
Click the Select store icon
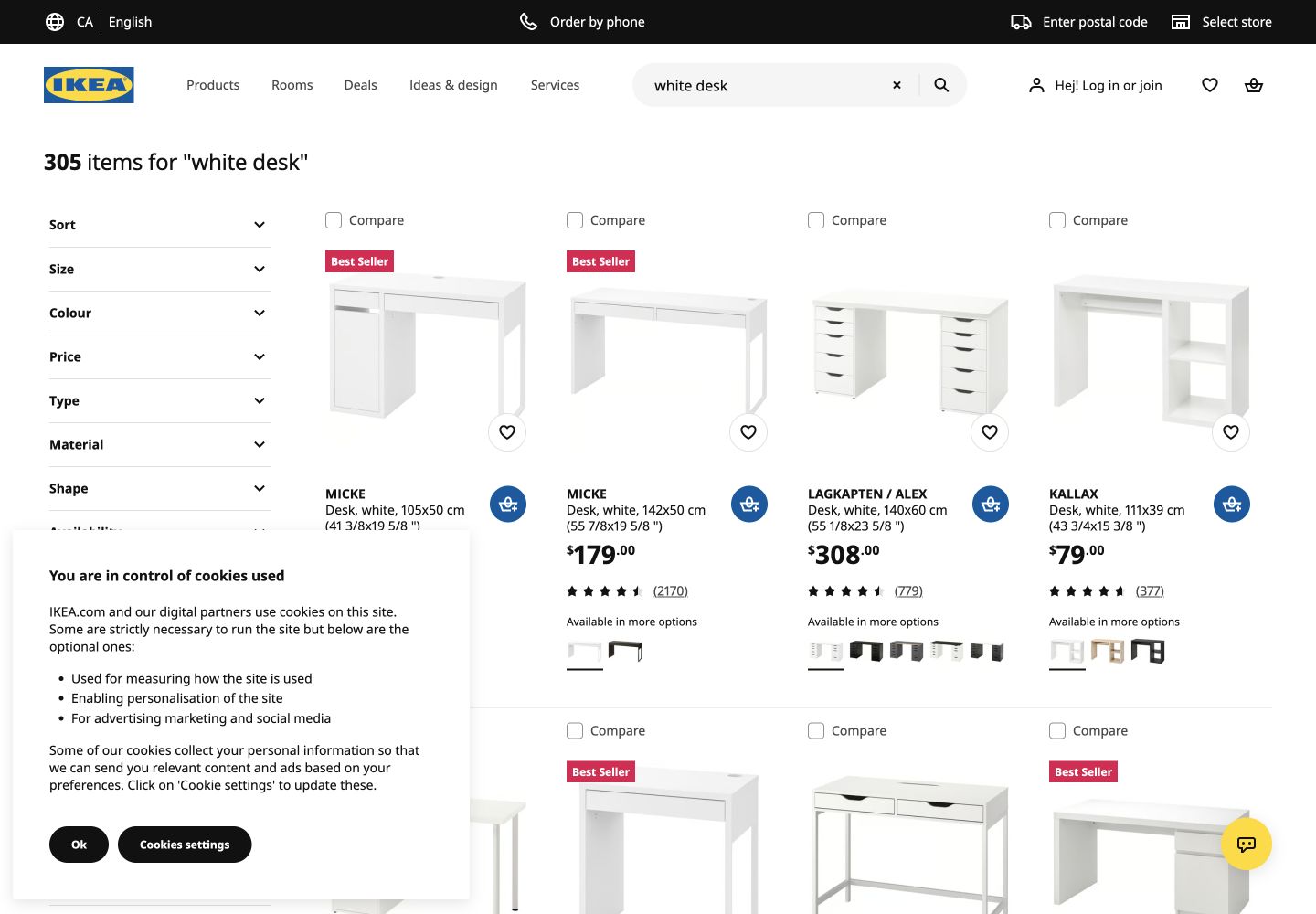1181,22
